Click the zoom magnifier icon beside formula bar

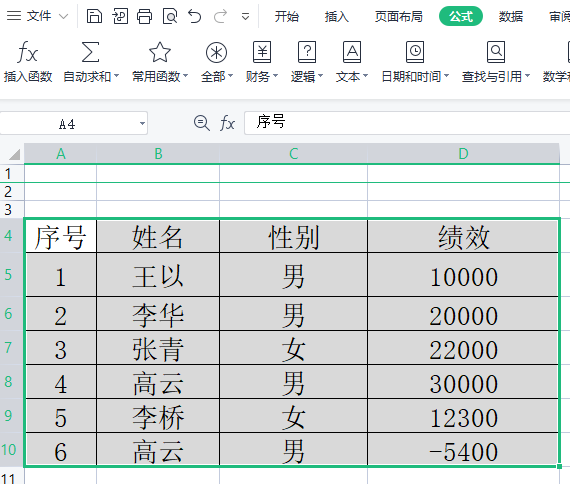click(x=201, y=123)
